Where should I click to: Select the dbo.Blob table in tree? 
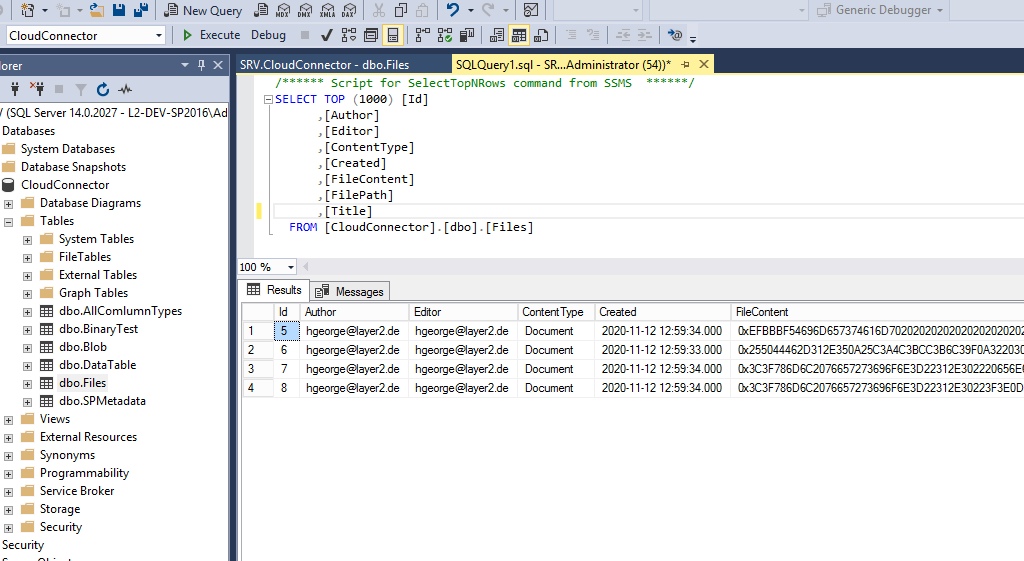pos(82,347)
